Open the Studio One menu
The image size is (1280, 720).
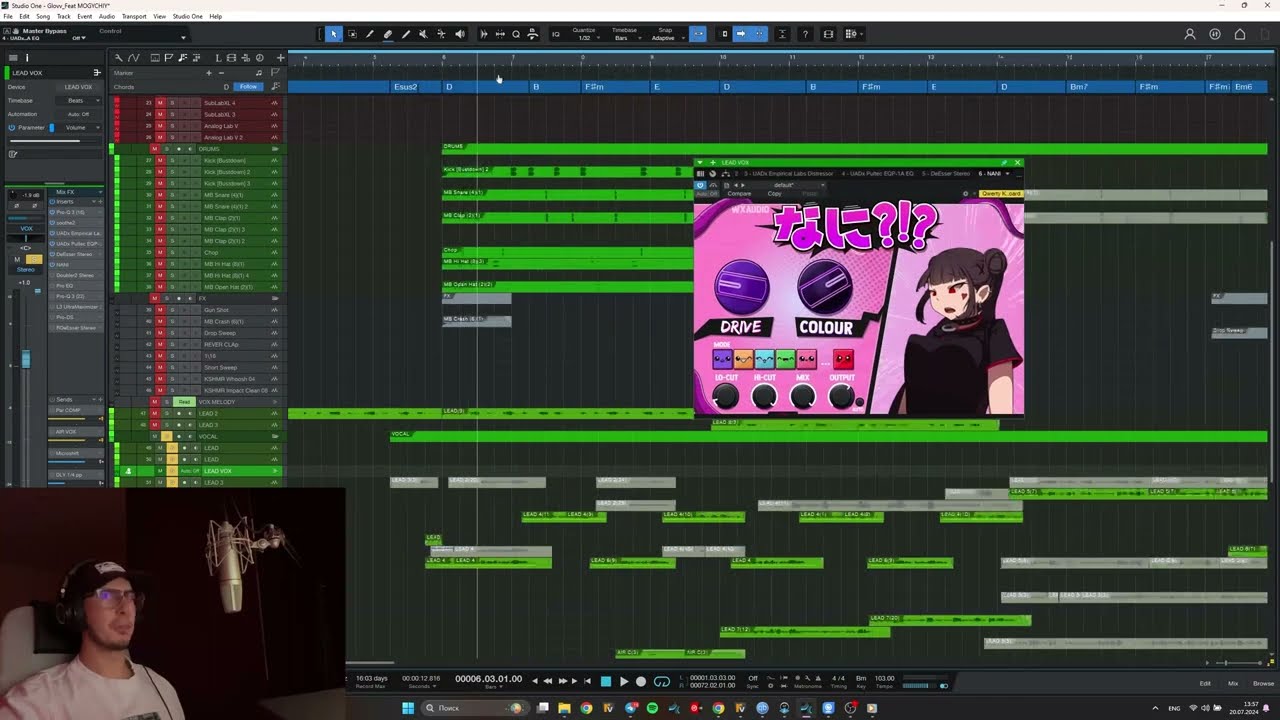pyautogui.click(x=187, y=17)
